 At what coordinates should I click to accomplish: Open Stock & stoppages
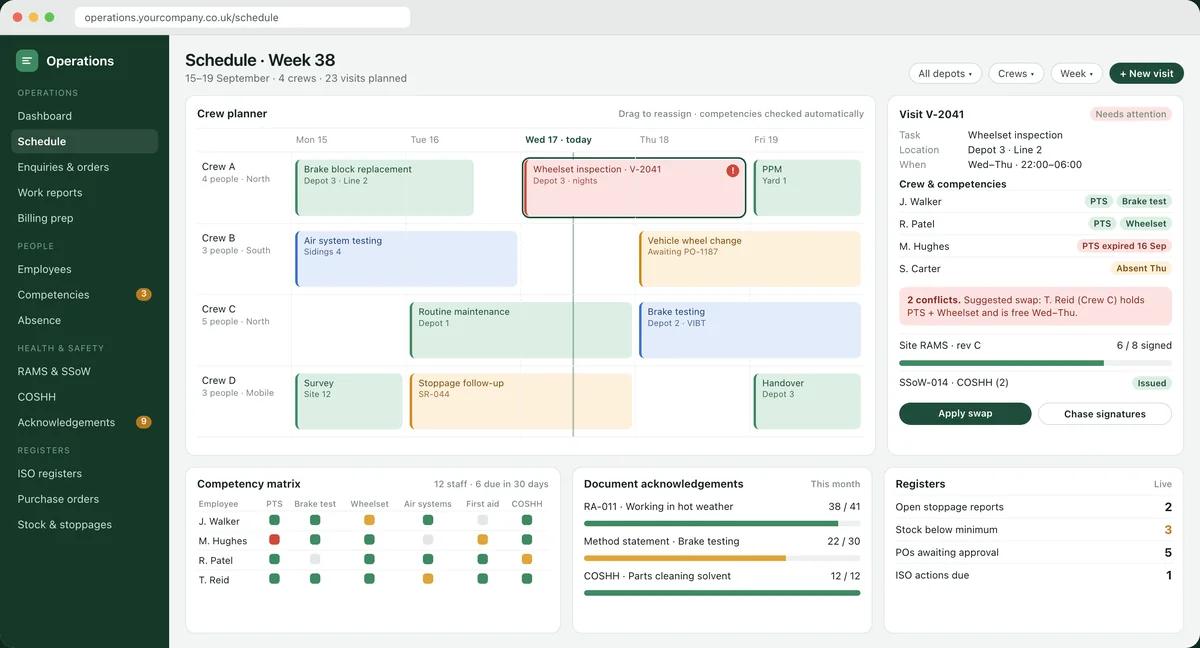85,525
